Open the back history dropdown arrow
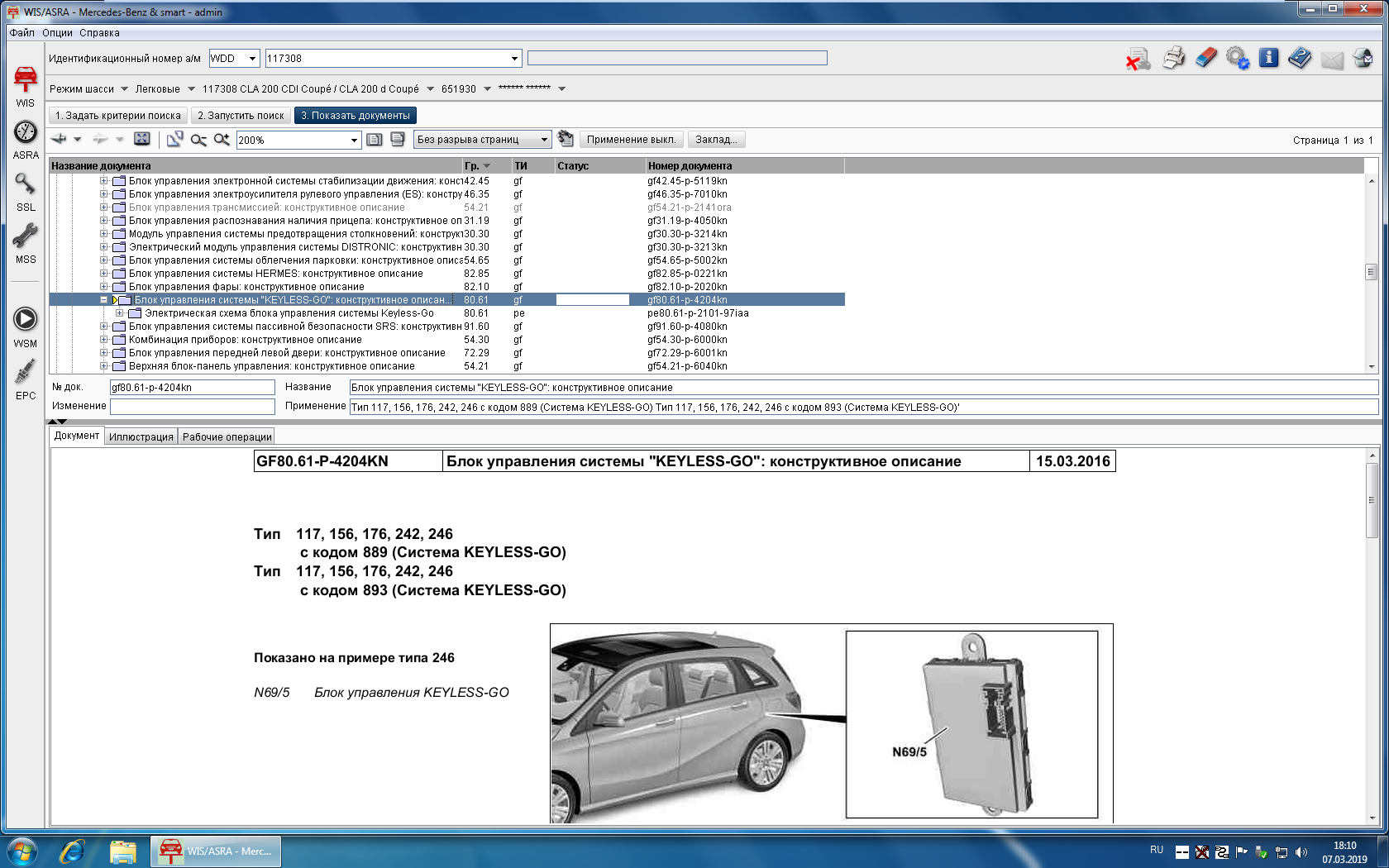This screenshot has width=1389, height=868. pyautogui.click(x=78, y=139)
